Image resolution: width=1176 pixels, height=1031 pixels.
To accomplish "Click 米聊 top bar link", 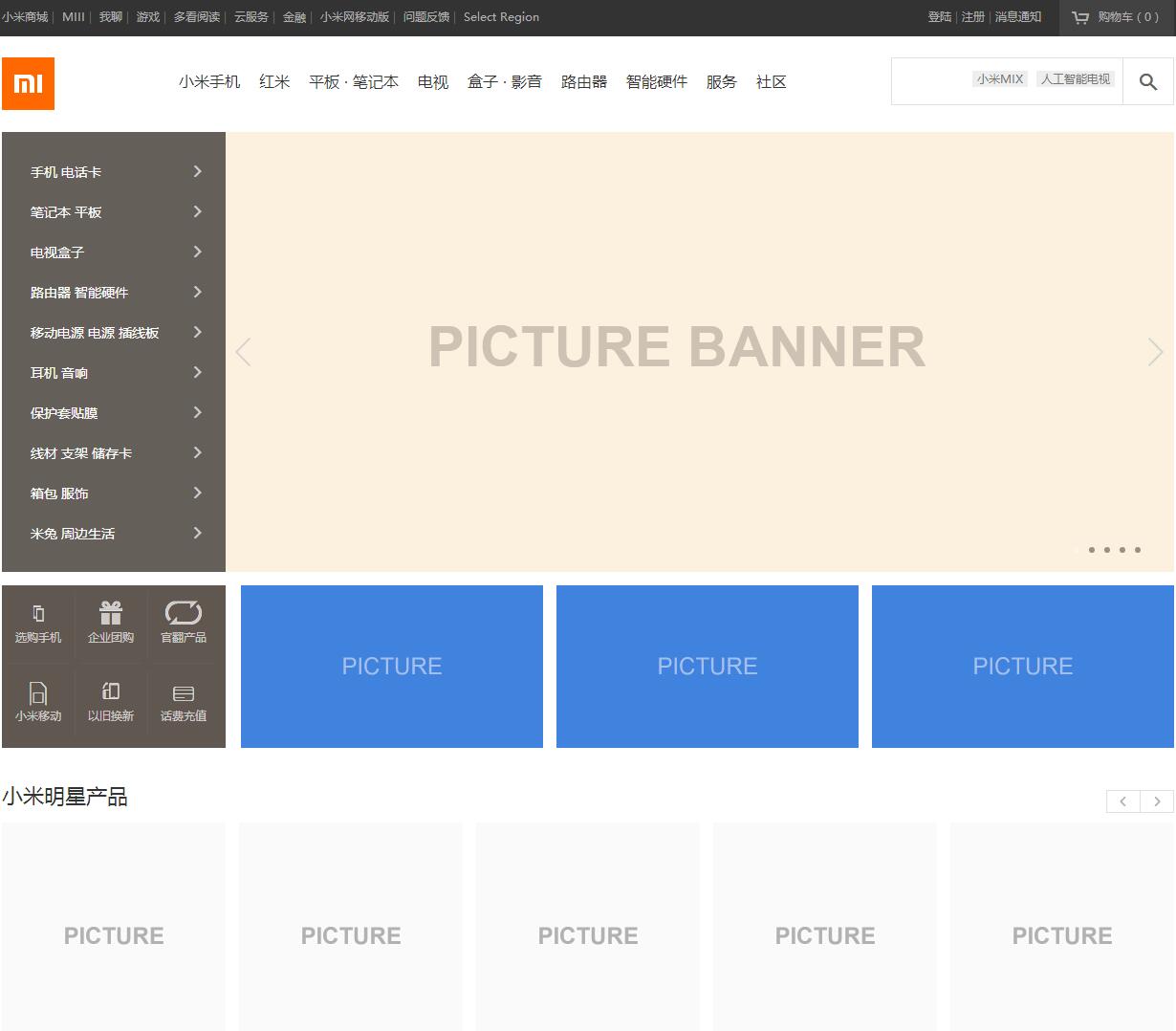I will pos(111,17).
